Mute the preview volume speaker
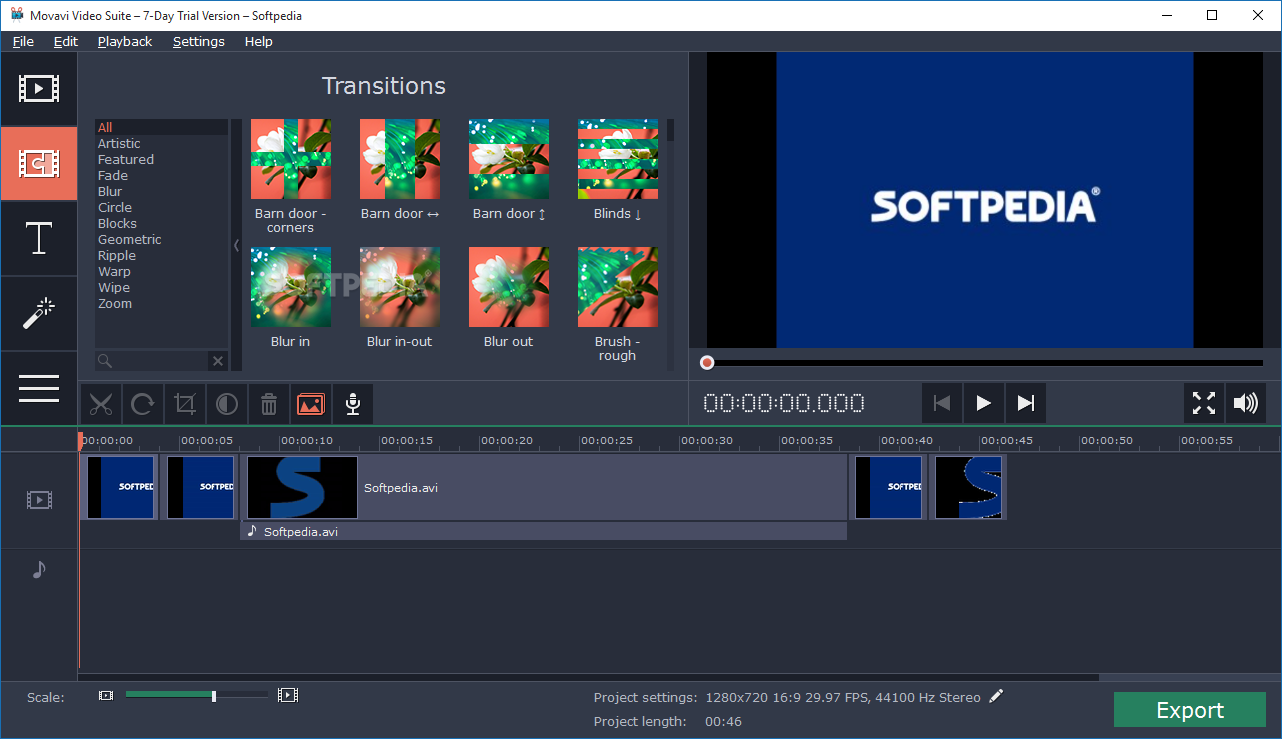The width and height of the screenshot is (1282, 739). 1245,403
